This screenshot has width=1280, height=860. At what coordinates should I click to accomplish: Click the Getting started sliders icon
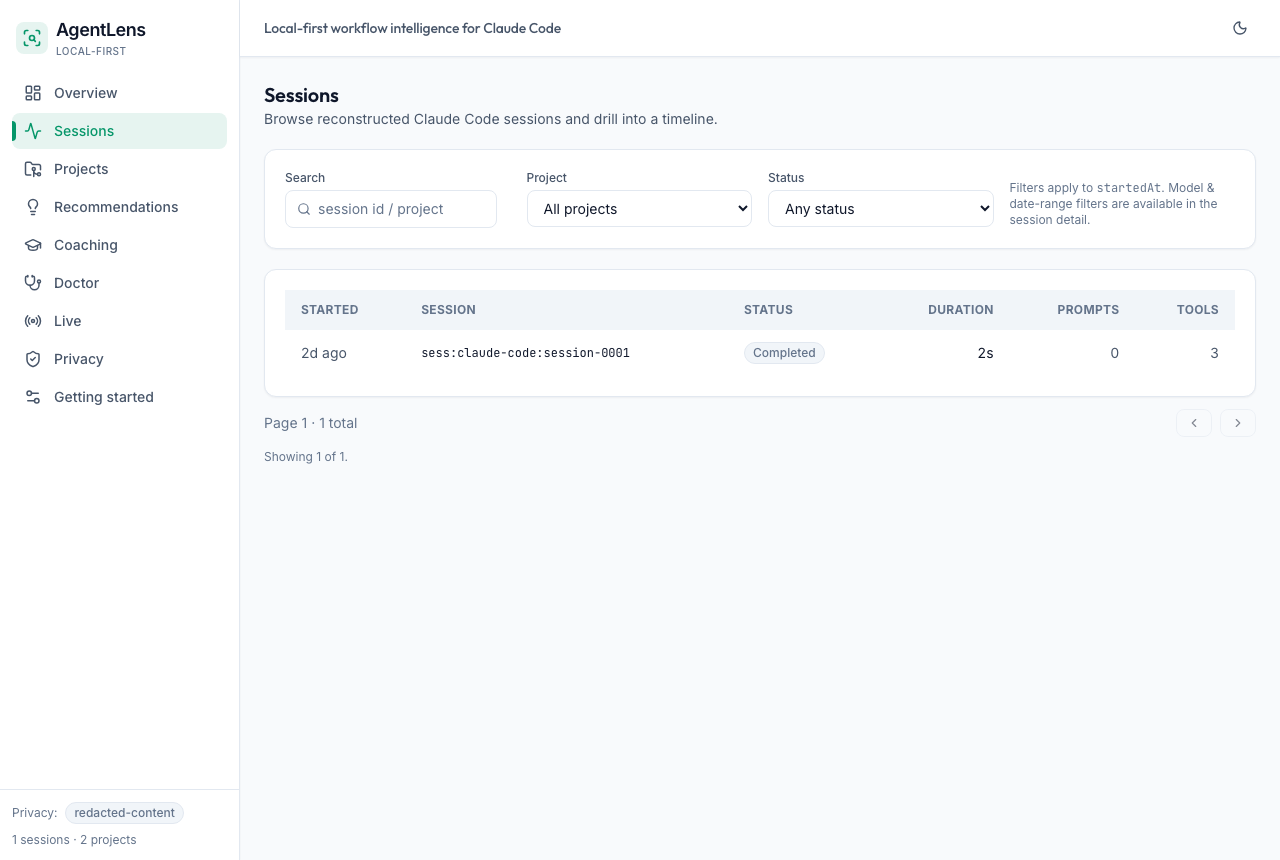33,397
